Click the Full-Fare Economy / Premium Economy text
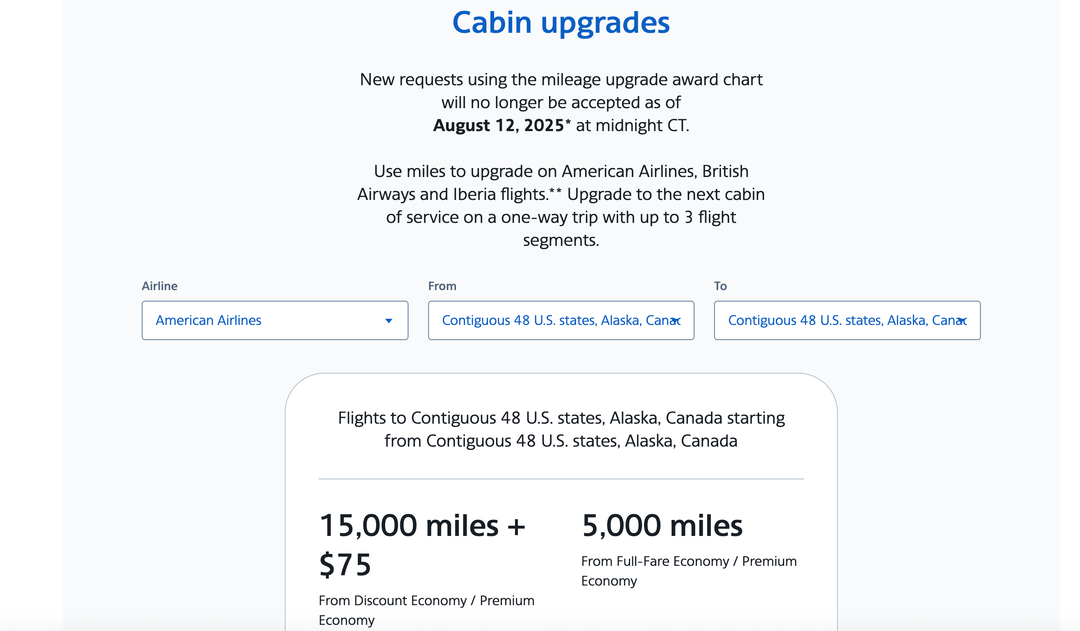 coord(689,570)
